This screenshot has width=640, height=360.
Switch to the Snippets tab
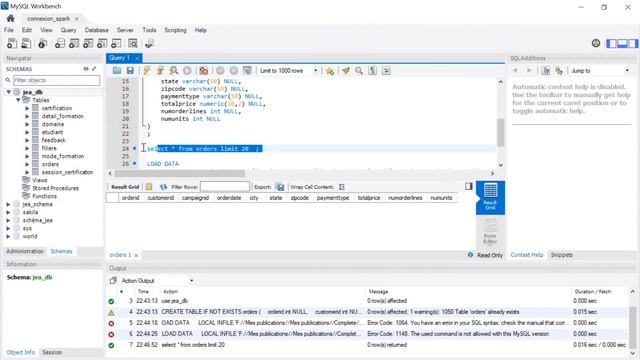tap(562, 255)
